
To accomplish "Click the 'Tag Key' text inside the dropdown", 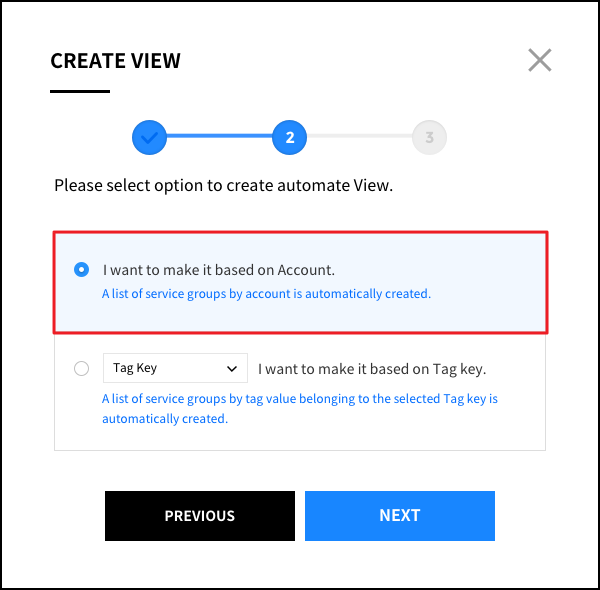I will (x=135, y=368).
